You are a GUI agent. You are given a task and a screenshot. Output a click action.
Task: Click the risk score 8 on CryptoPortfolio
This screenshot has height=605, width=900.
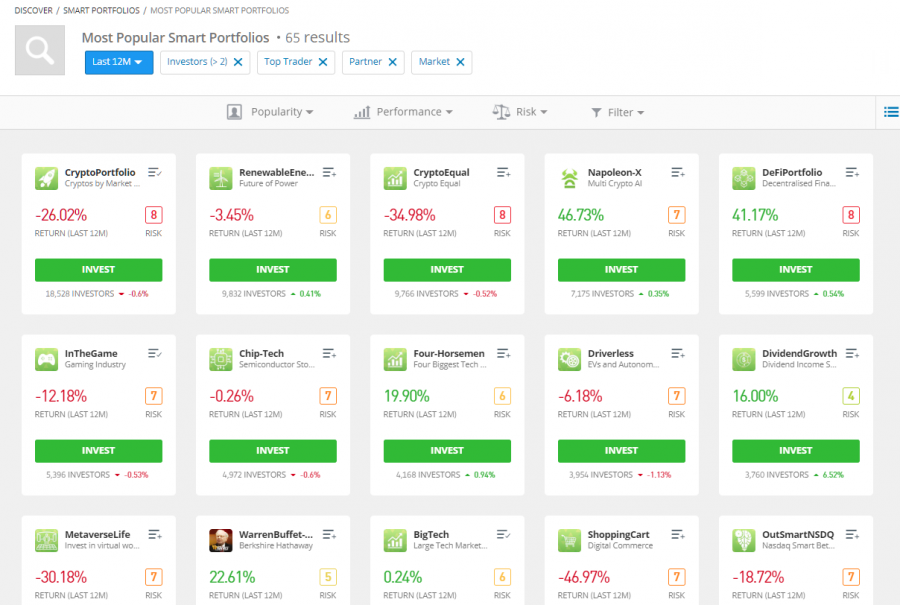154,215
